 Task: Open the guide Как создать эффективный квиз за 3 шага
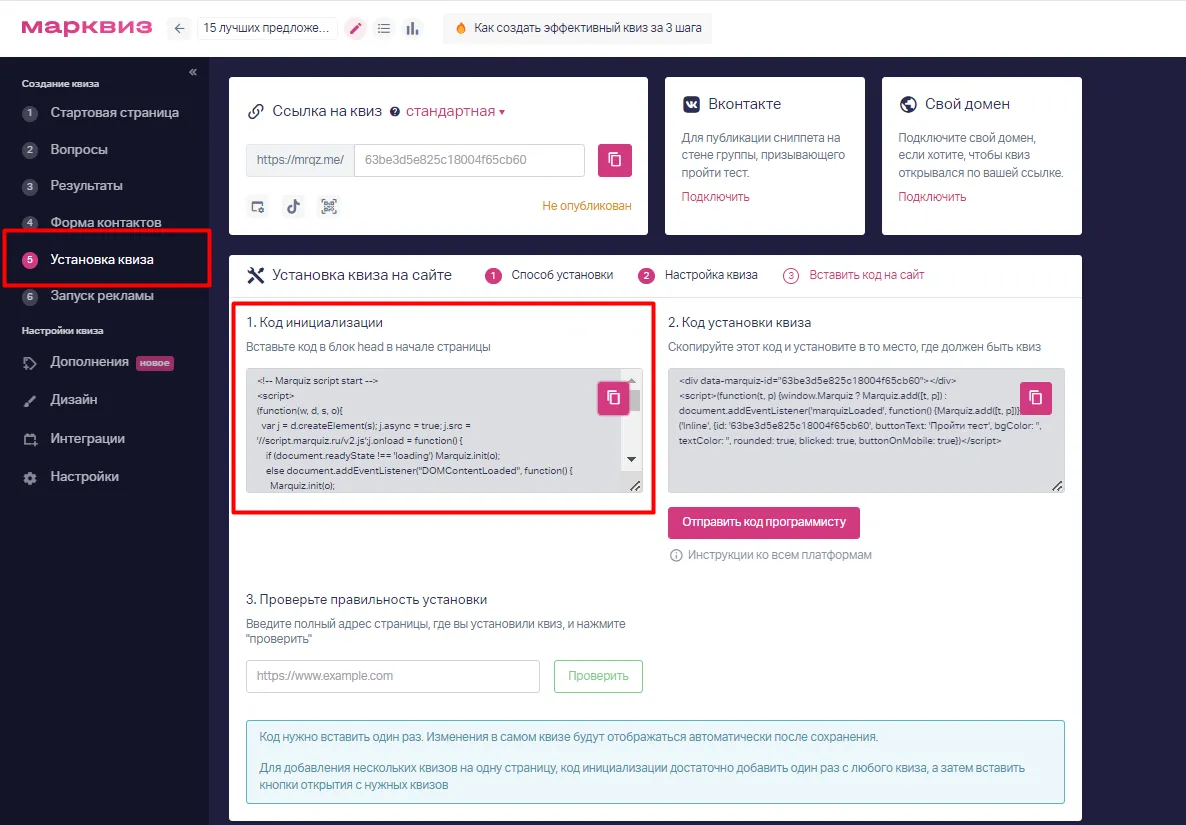pos(578,28)
